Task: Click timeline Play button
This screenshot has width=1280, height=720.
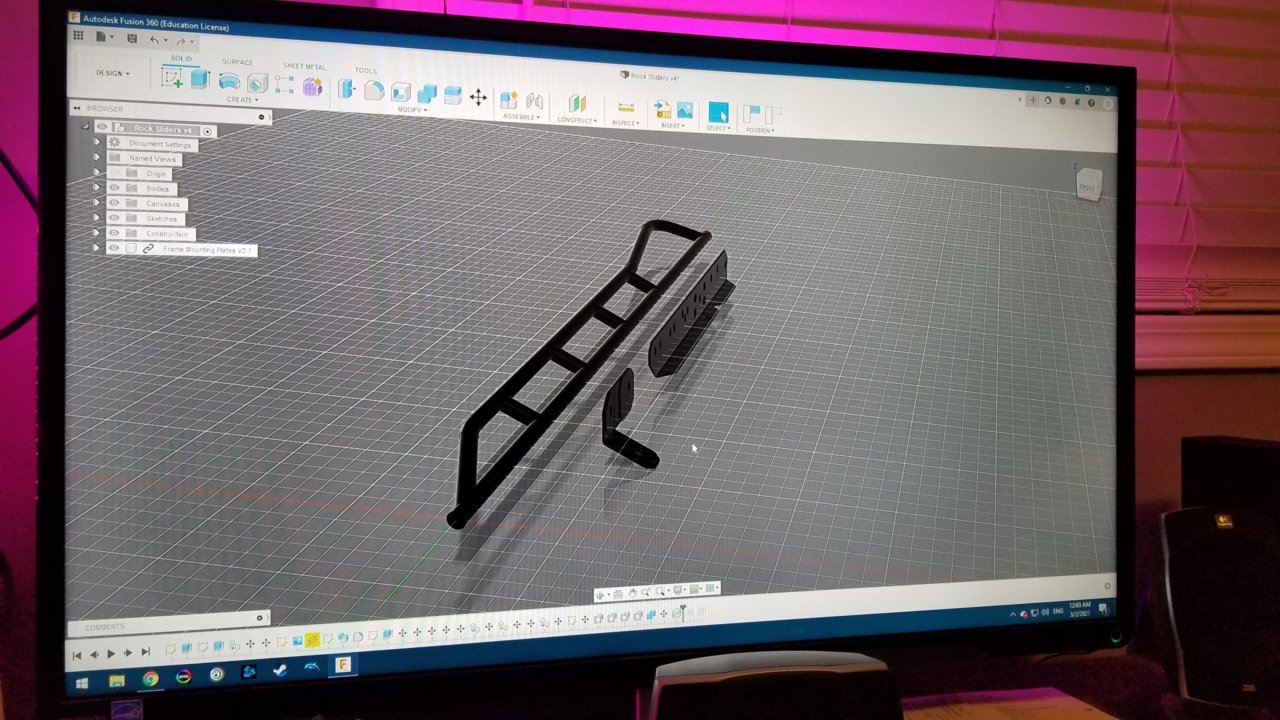Action: click(x=111, y=654)
